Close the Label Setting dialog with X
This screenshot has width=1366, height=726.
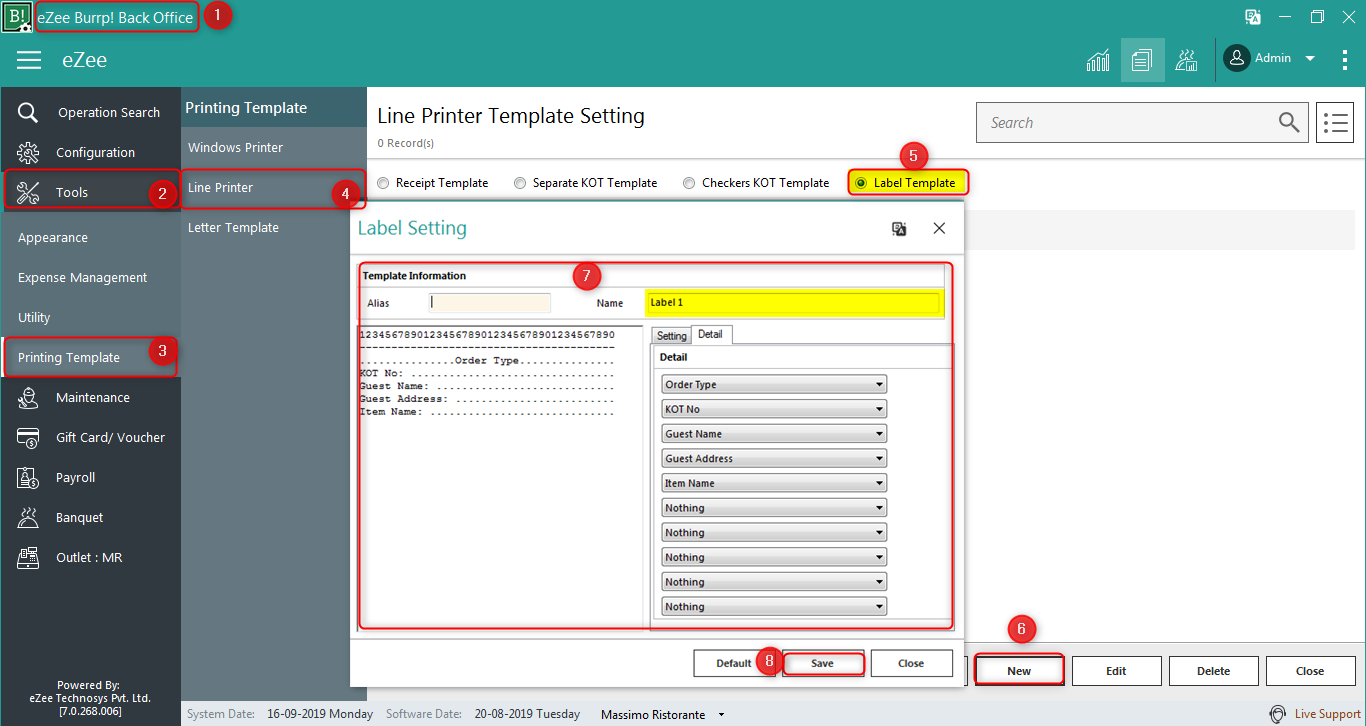(939, 228)
